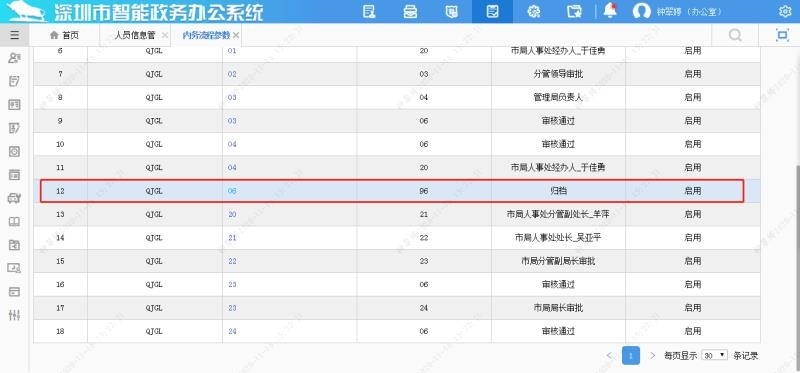Click link 06 in row 12
The image size is (800, 373).
click(x=232, y=191)
